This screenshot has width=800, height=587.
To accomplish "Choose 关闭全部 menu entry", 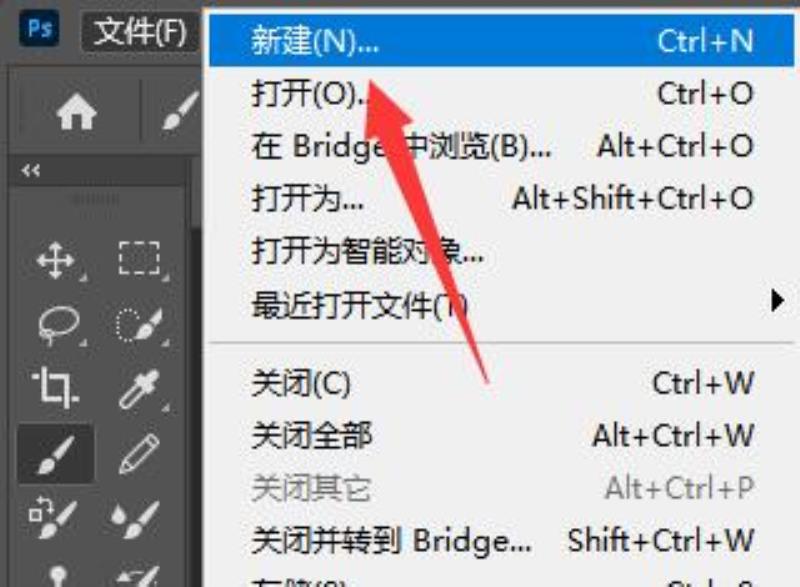I will point(502,436).
